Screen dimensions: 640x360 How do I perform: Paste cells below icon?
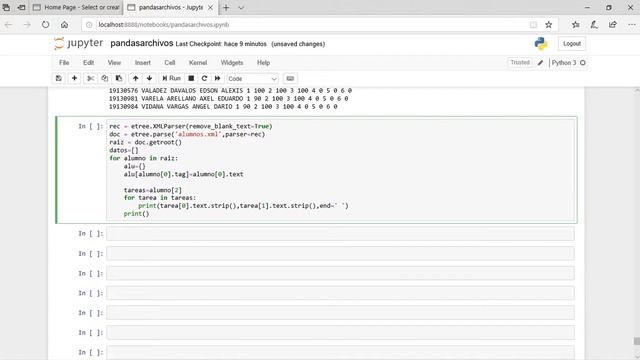click(x=119, y=78)
